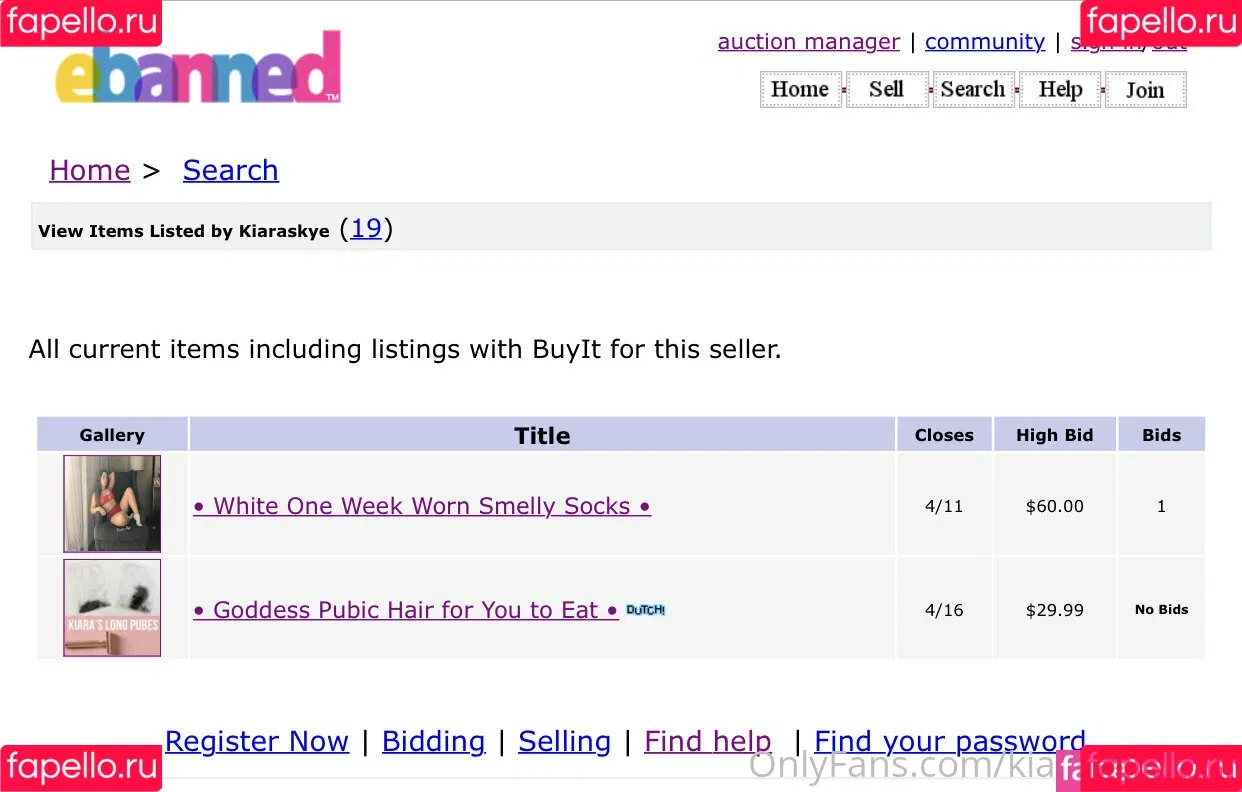Click the Find your password link
This screenshot has width=1242, height=792.
[x=950, y=742]
